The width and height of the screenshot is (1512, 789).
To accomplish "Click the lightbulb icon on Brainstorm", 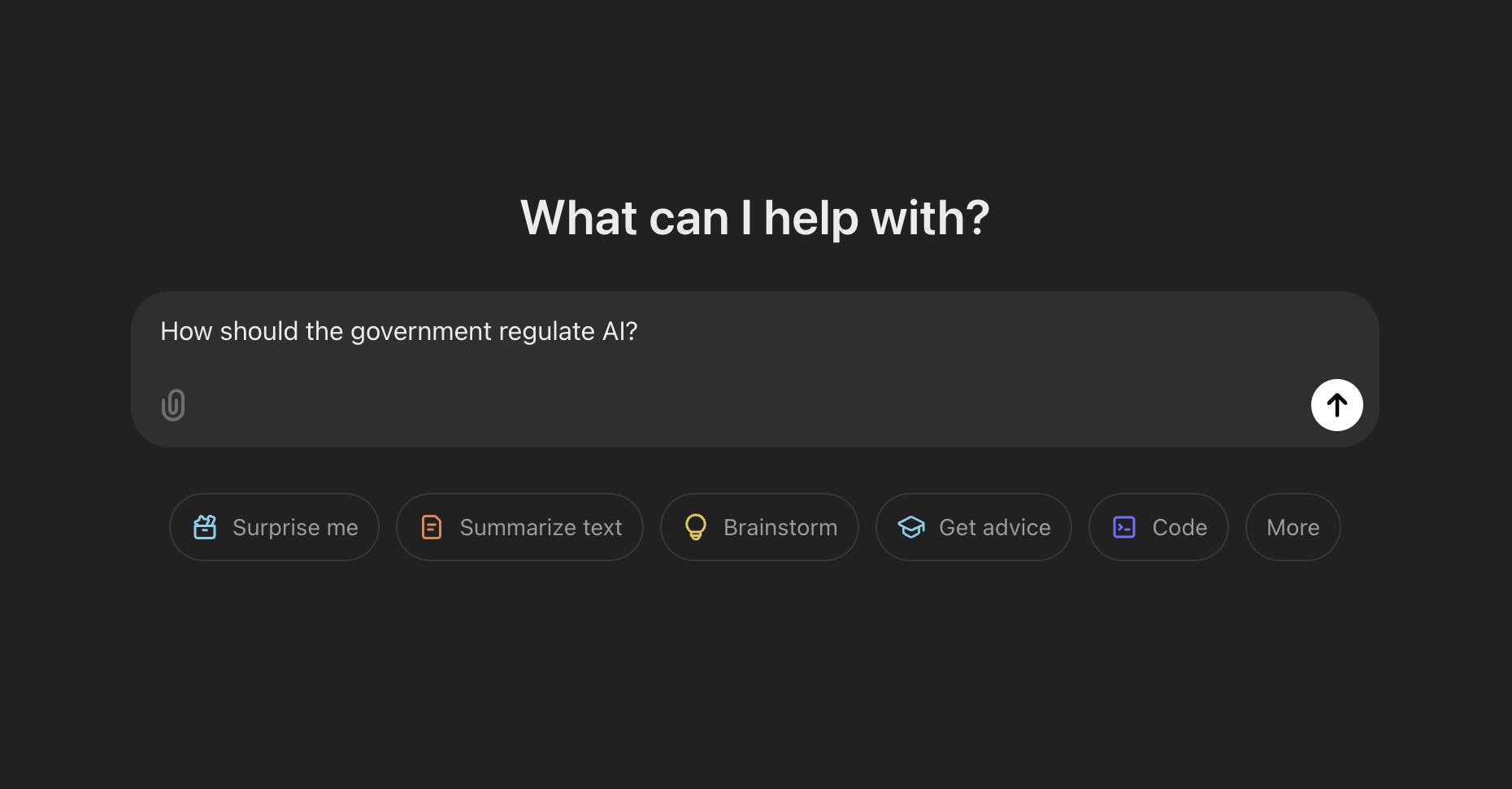I will pyautogui.click(x=696, y=527).
